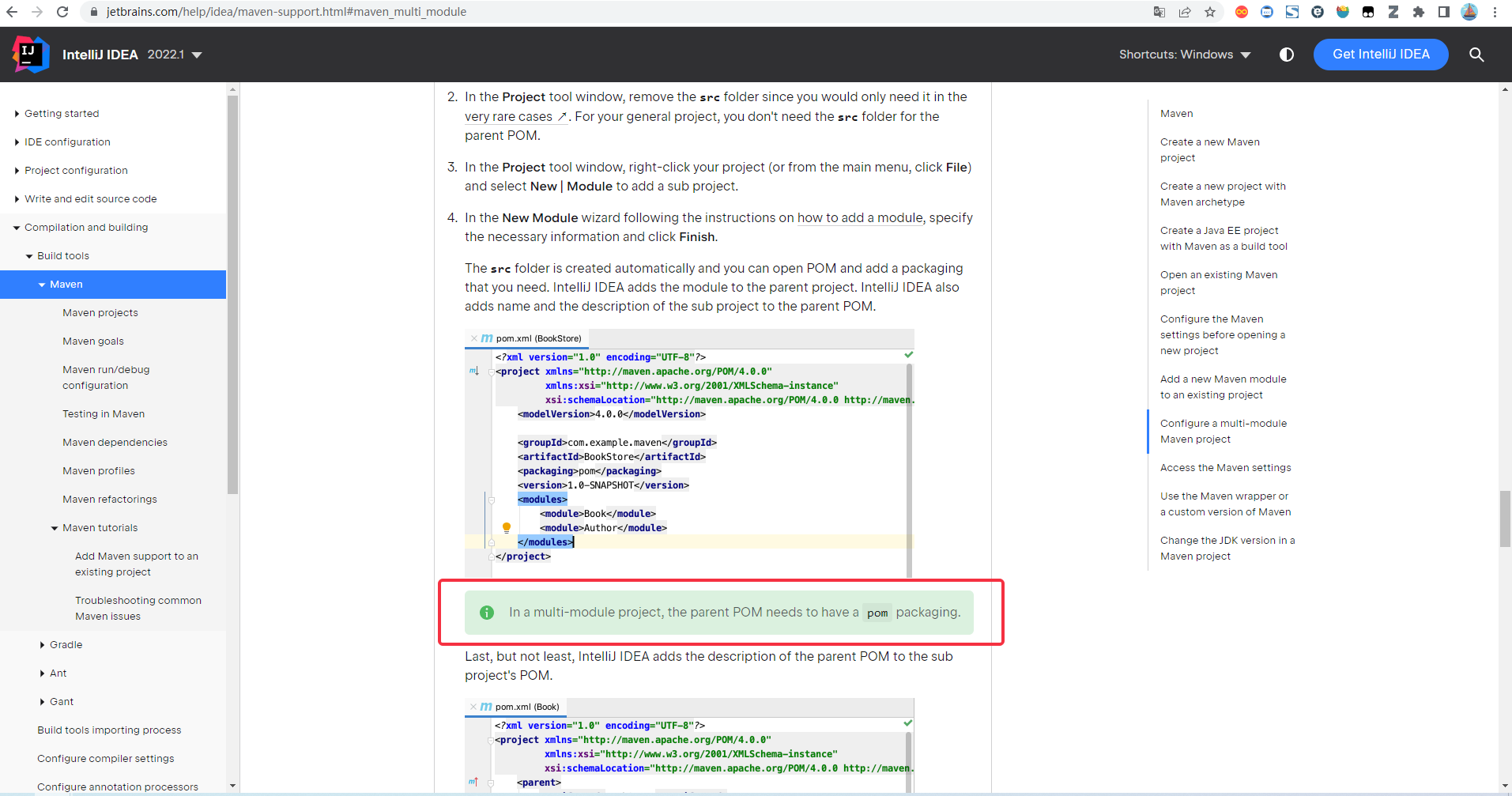
Task: Open Maven goals in sidebar
Action: click(x=93, y=341)
